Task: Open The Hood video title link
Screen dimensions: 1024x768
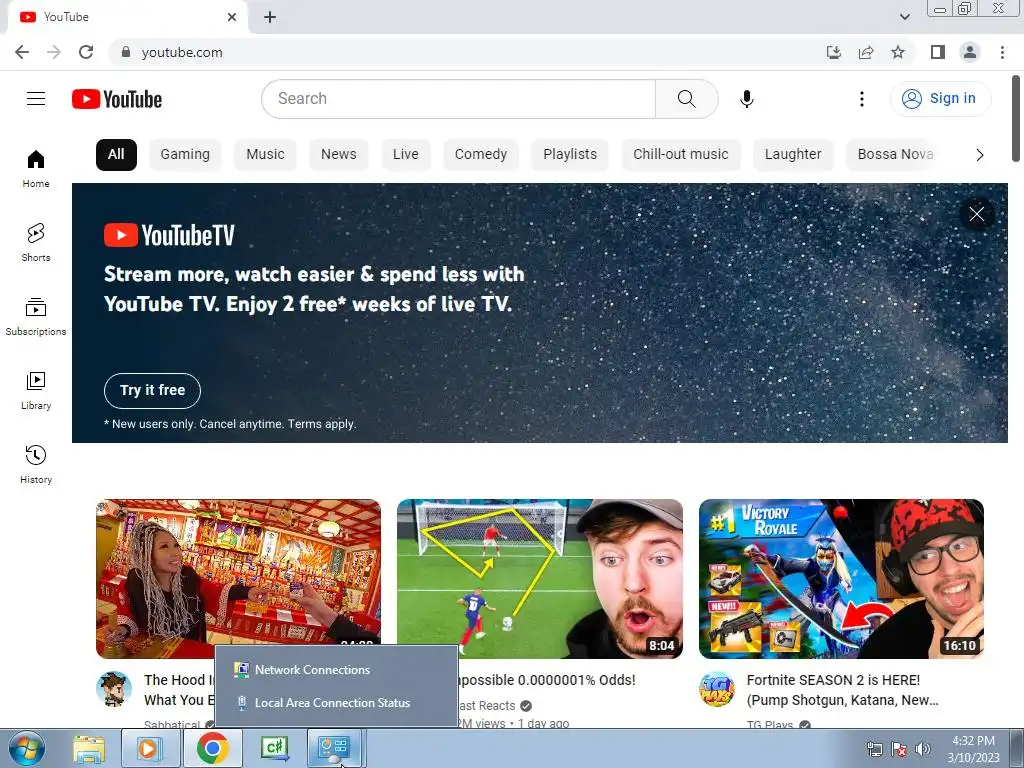Action: pos(180,690)
